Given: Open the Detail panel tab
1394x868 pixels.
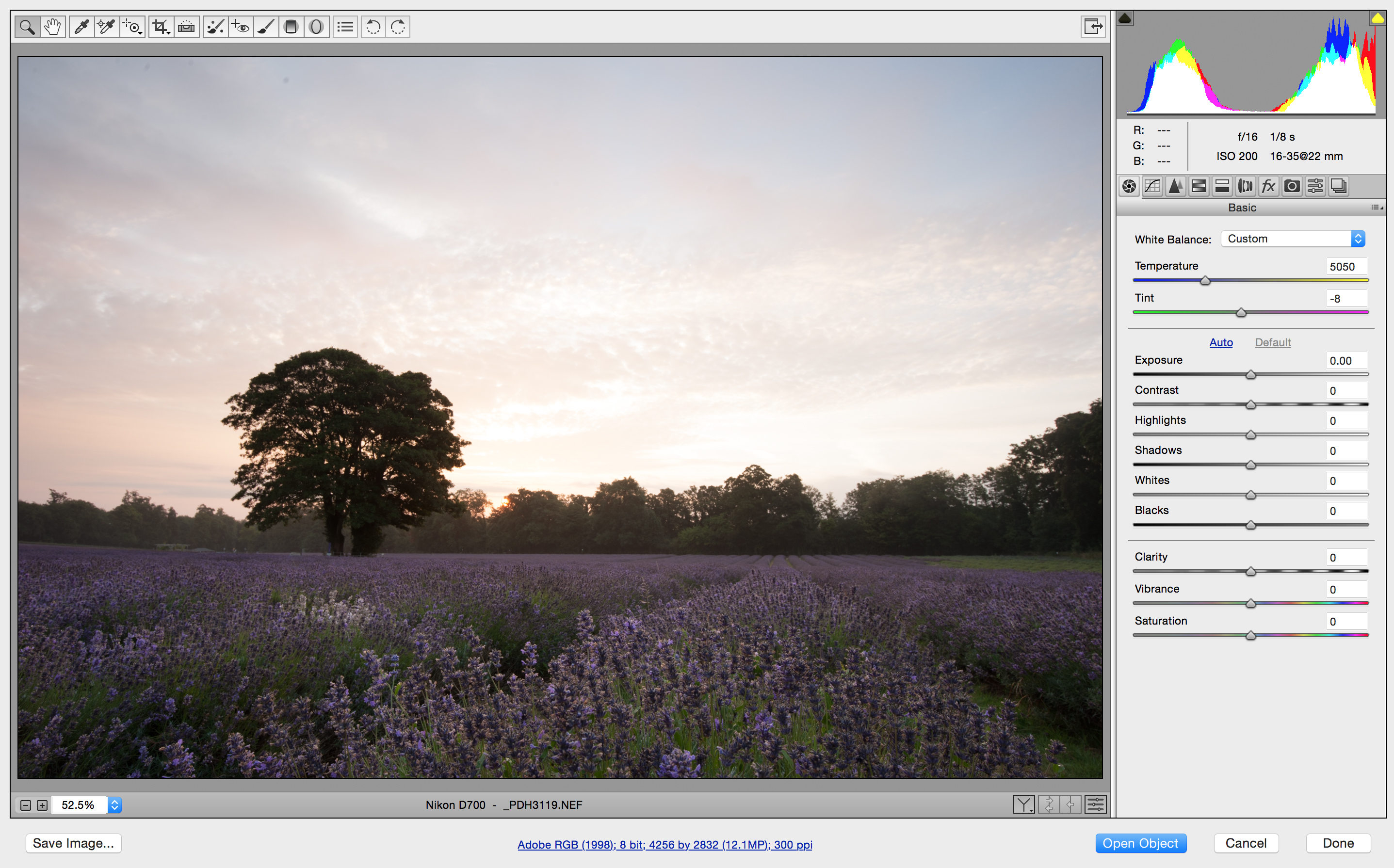Looking at the screenshot, I should click(1176, 186).
